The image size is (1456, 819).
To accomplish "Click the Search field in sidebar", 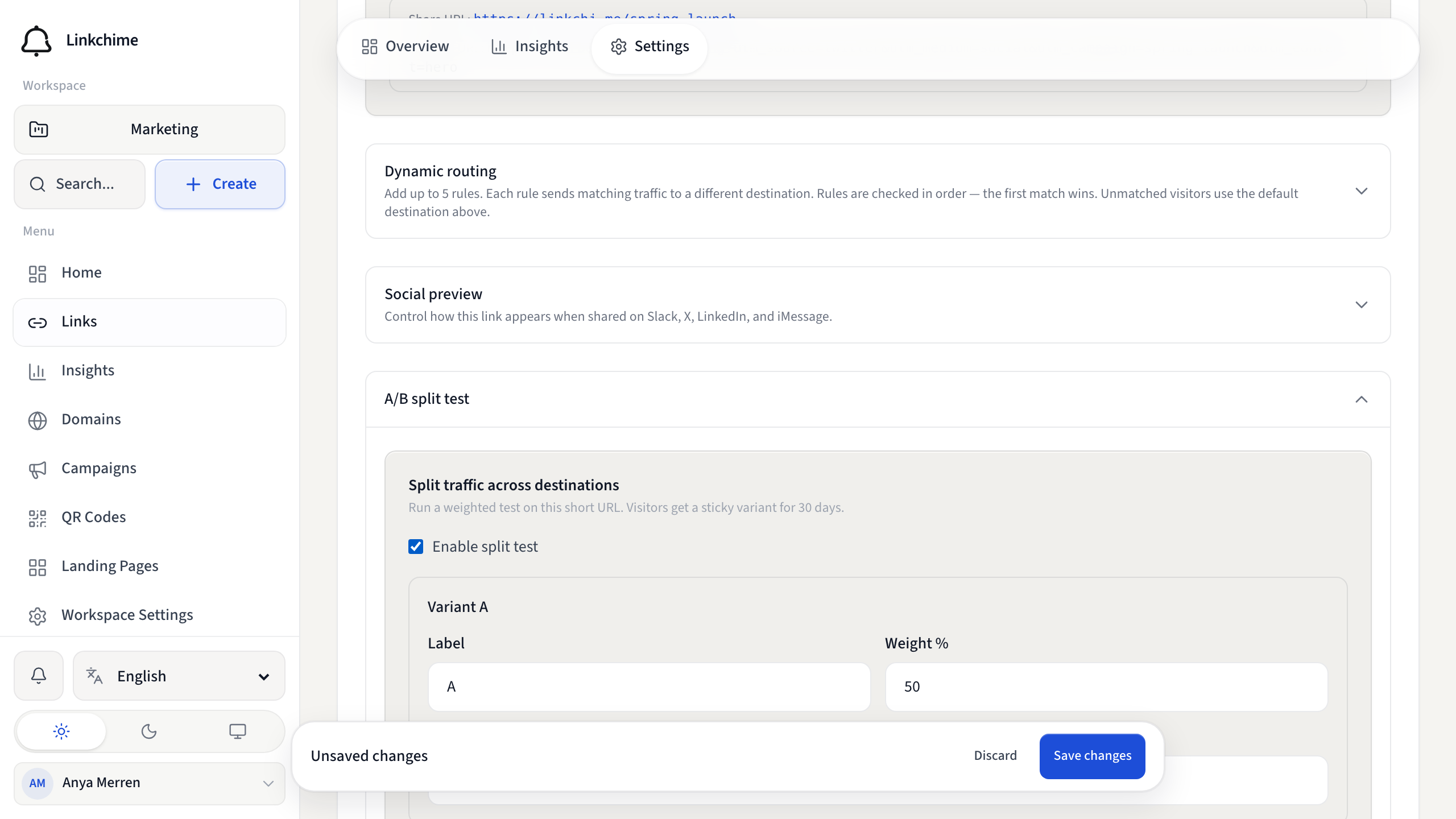I will click(x=80, y=184).
